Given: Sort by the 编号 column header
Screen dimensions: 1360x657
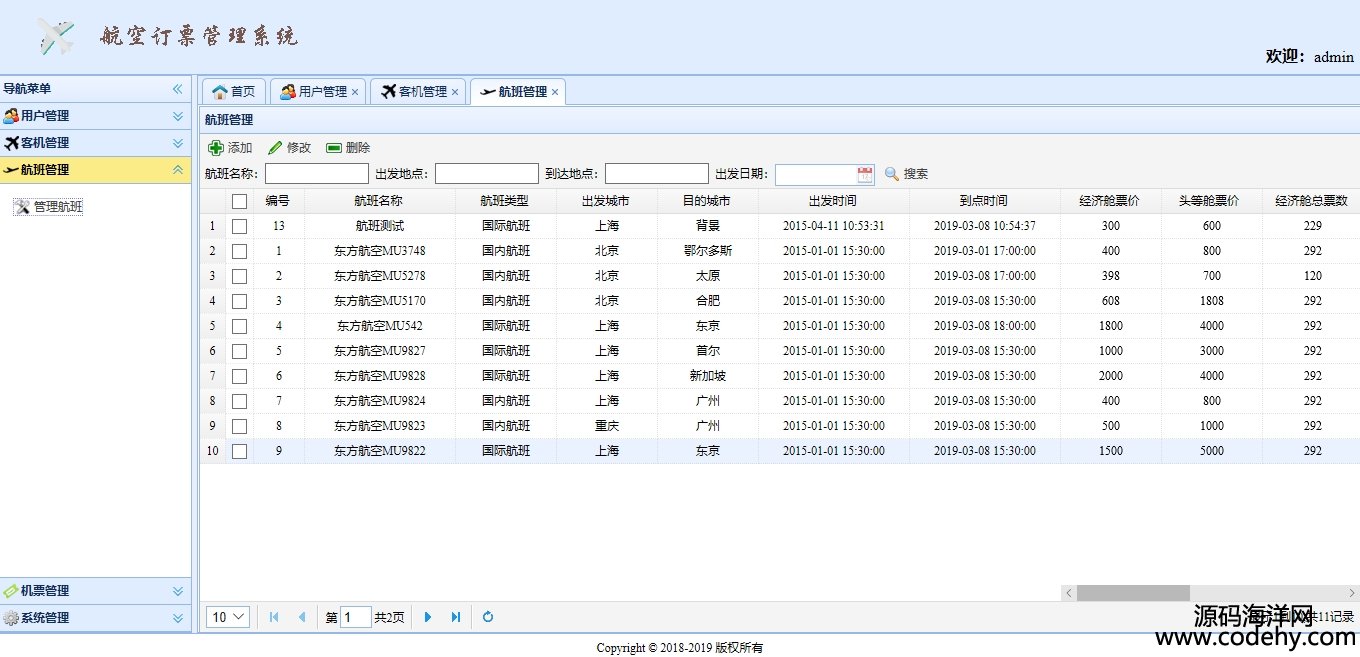Looking at the screenshot, I should [x=277, y=201].
